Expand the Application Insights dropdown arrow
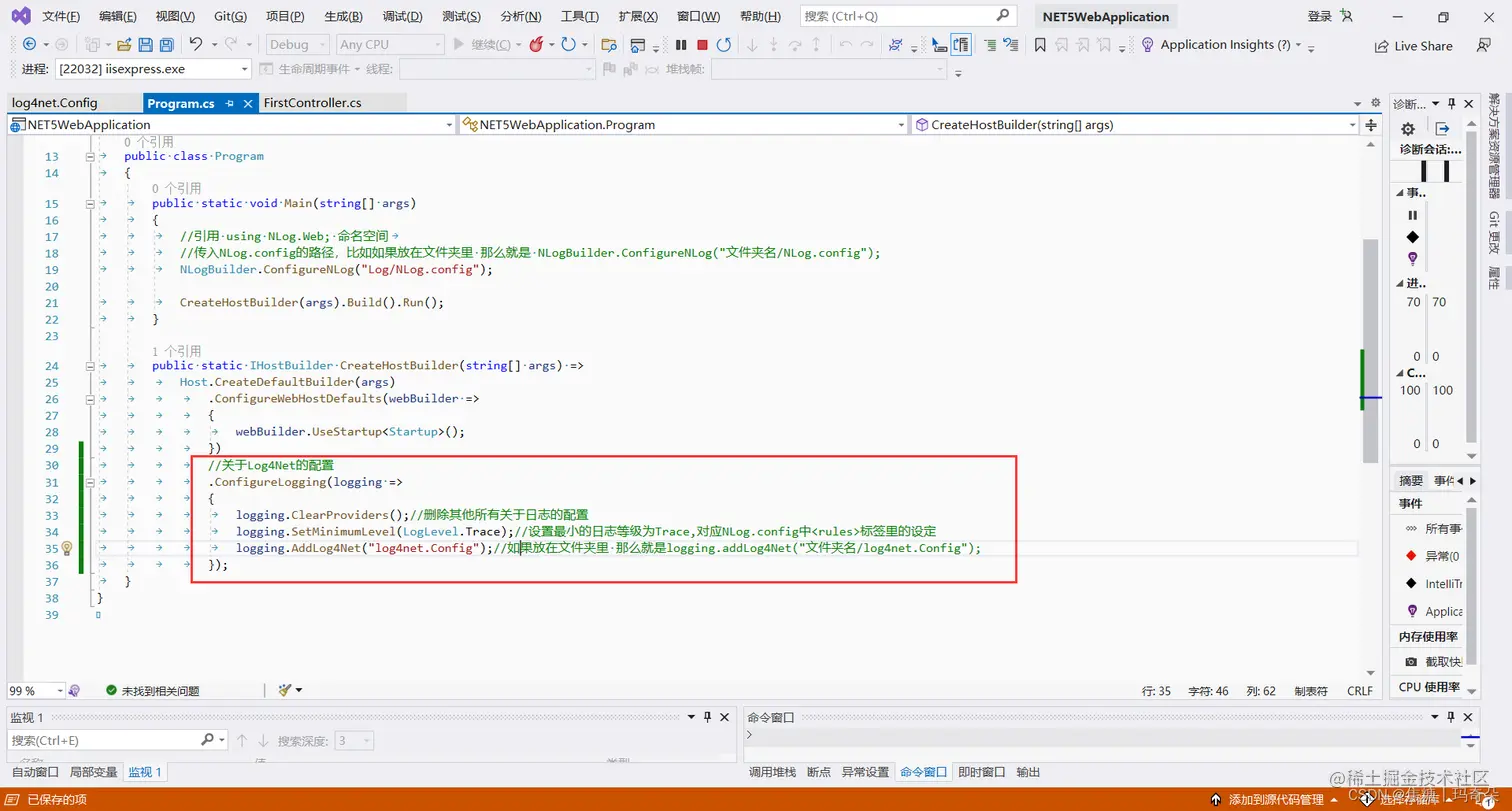The height and width of the screenshot is (811, 1512). tap(1298, 45)
